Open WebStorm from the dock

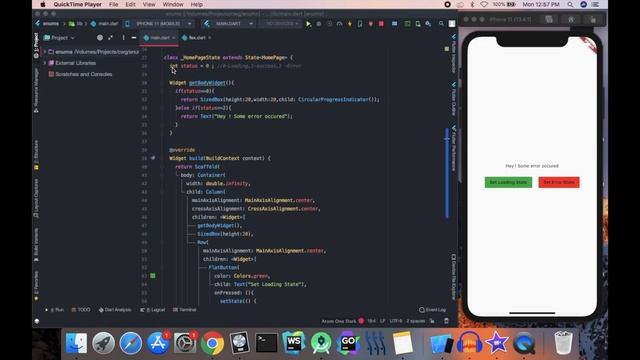tap(294, 343)
